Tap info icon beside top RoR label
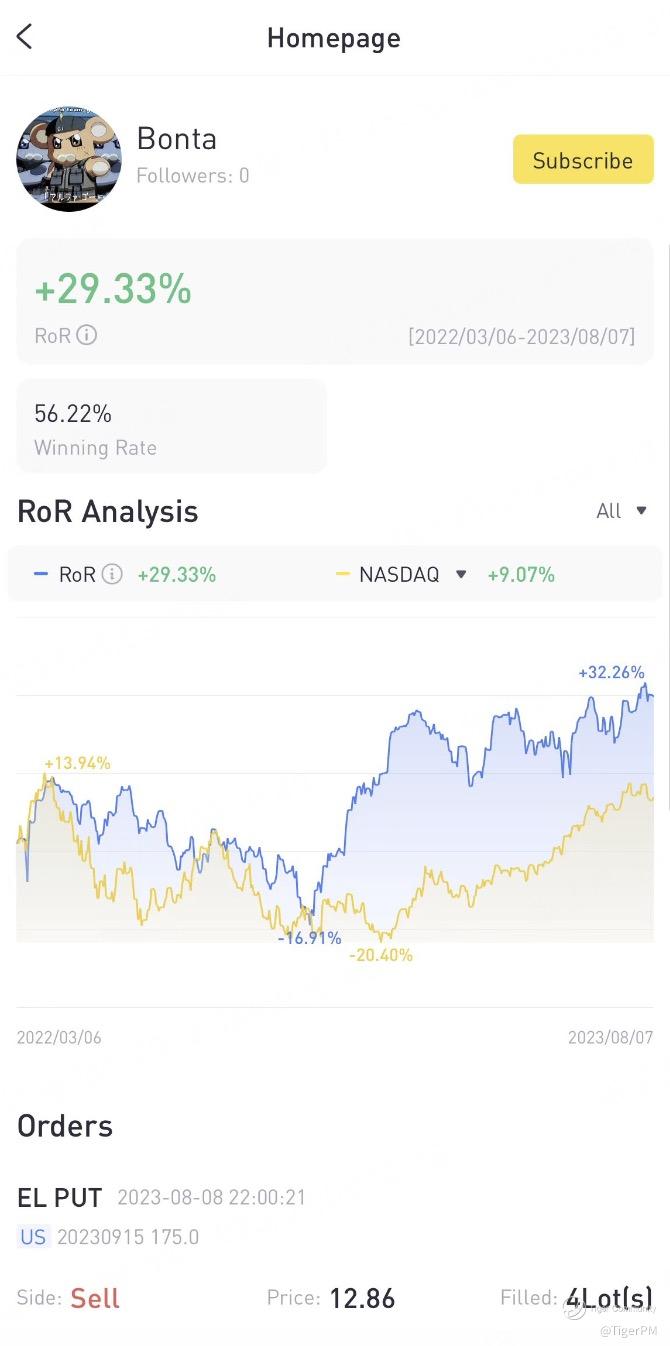 (x=87, y=335)
